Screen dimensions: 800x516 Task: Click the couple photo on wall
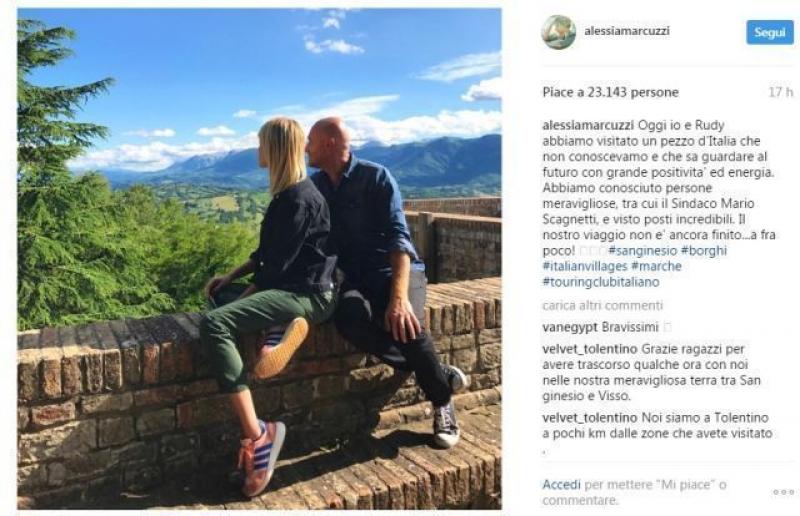(259, 259)
